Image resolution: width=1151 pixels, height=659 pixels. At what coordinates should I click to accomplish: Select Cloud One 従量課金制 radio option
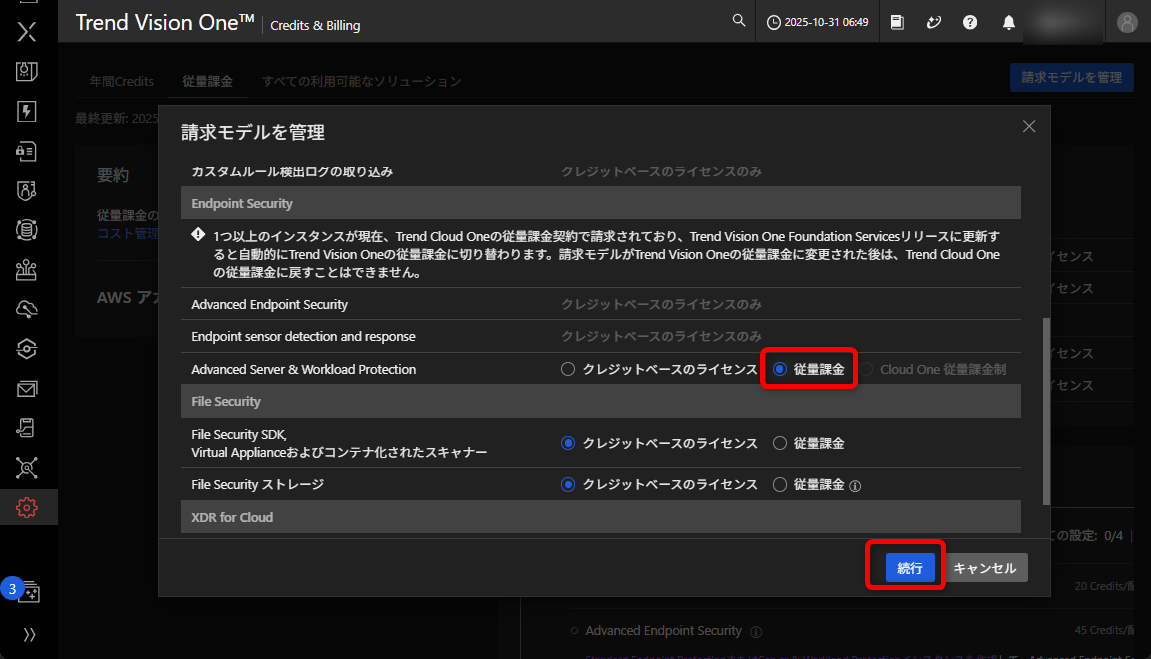click(867, 369)
